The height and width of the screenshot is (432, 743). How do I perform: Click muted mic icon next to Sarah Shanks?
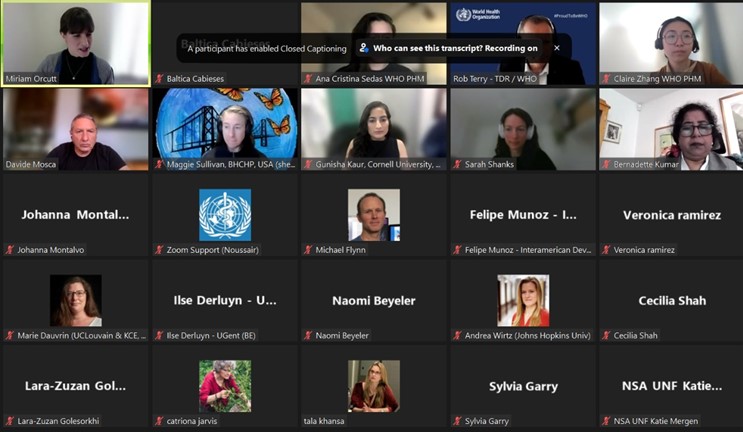click(457, 164)
